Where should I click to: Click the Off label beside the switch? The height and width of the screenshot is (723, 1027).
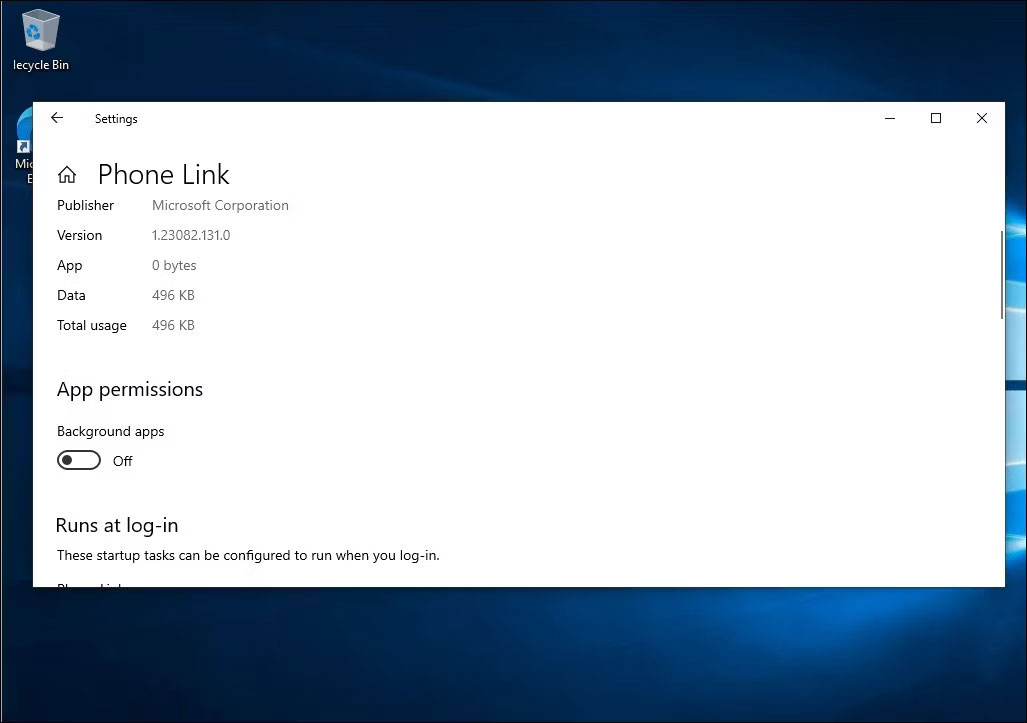point(122,461)
